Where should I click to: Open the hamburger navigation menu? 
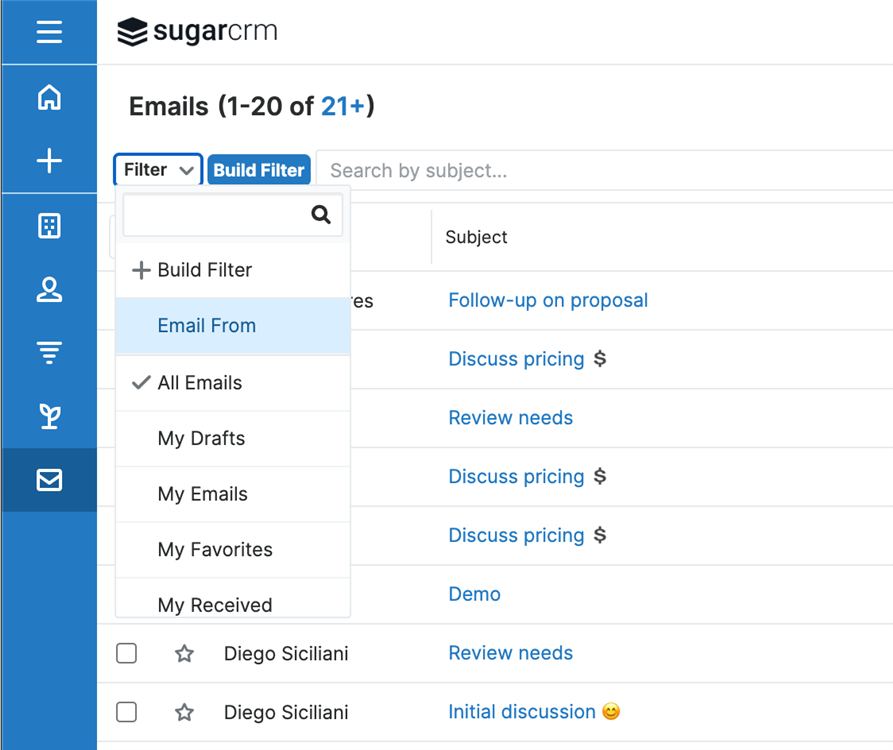tap(49, 32)
